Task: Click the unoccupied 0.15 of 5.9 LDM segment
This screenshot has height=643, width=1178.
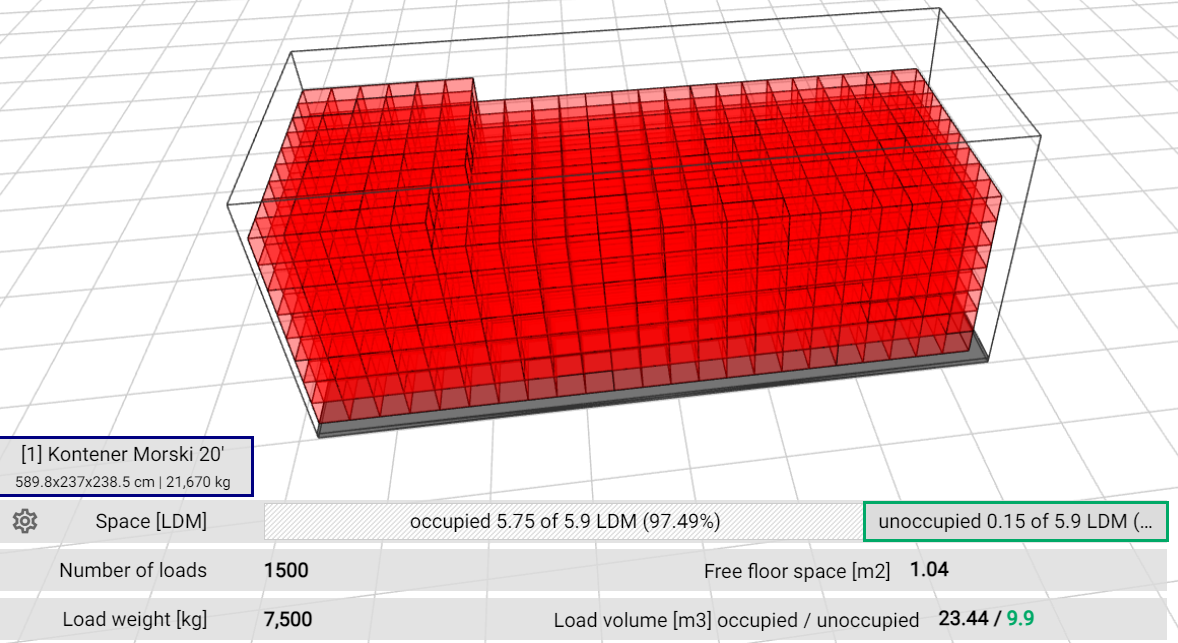Action: click(x=1016, y=521)
